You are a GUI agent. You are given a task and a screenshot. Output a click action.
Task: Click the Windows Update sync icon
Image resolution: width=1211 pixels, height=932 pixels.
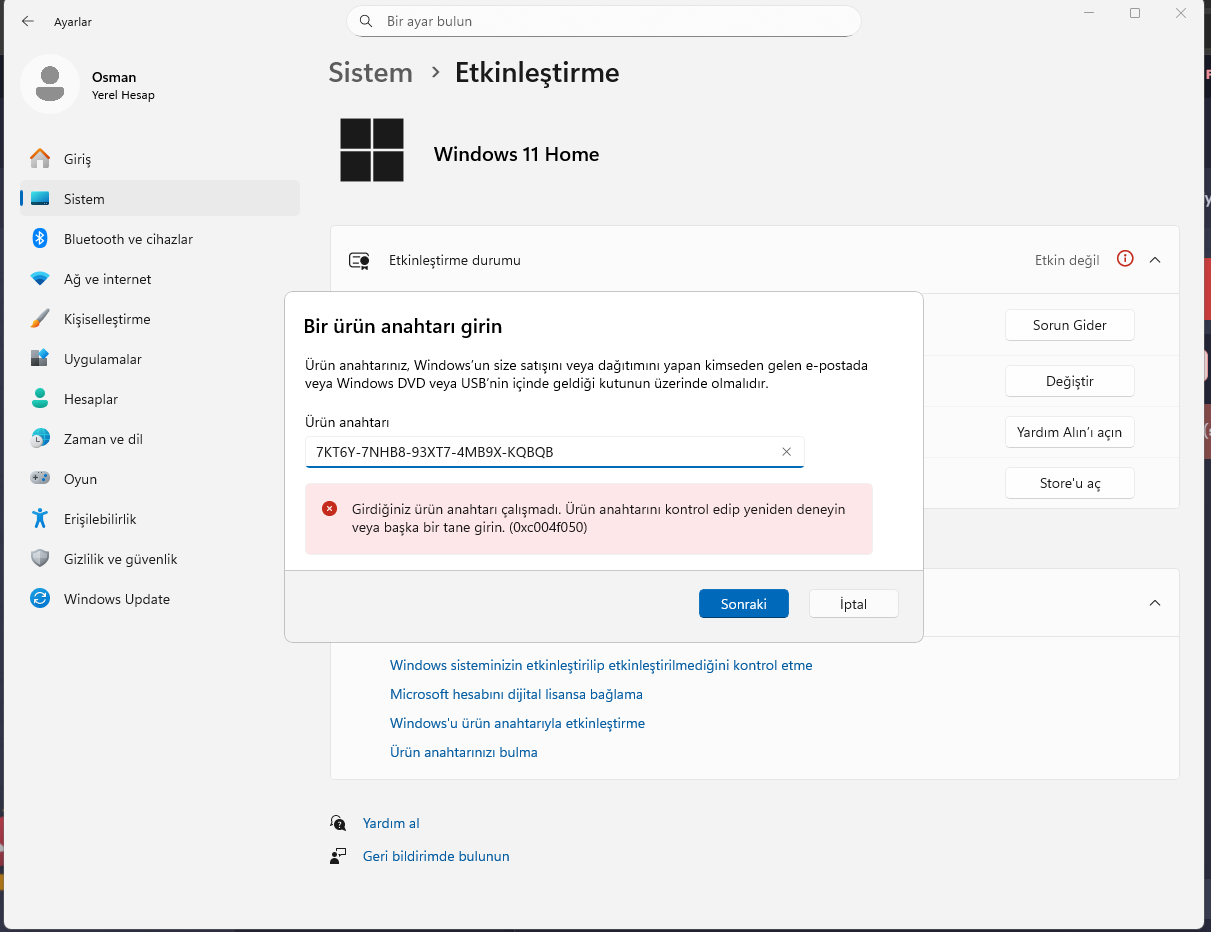(x=40, y=599)
